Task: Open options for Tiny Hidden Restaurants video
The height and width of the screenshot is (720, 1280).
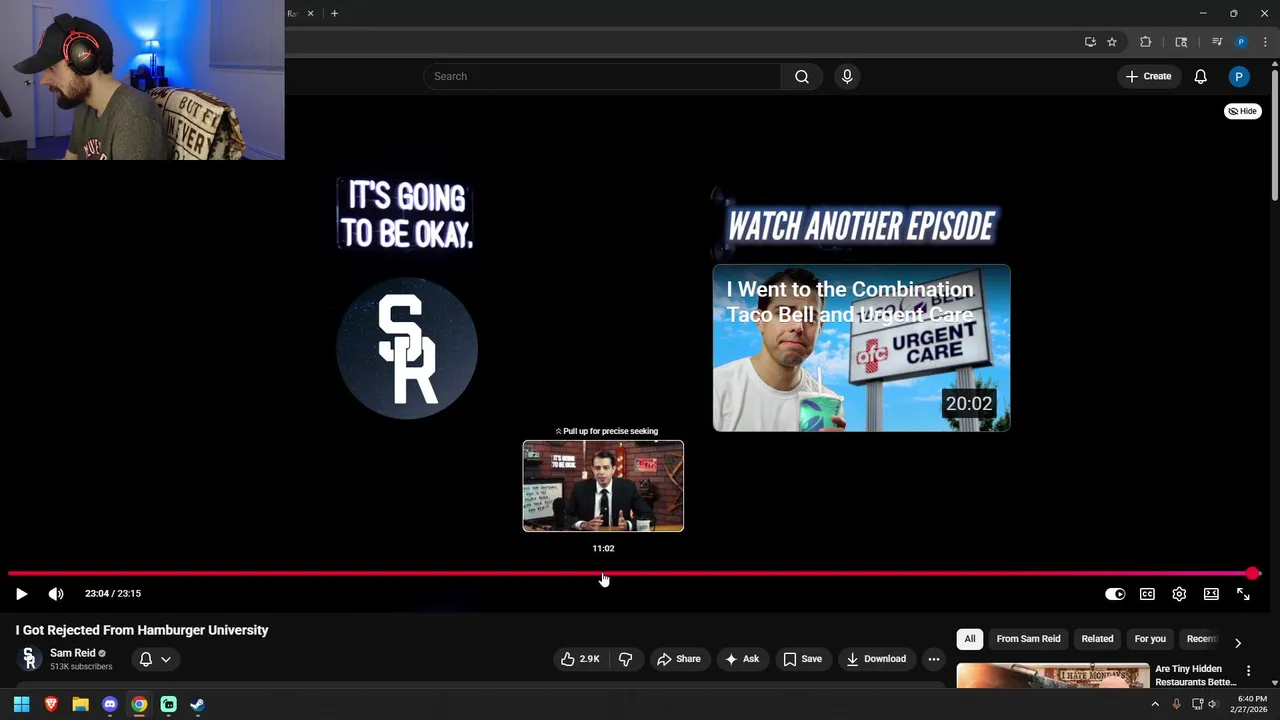Action: click(1248, 671)
